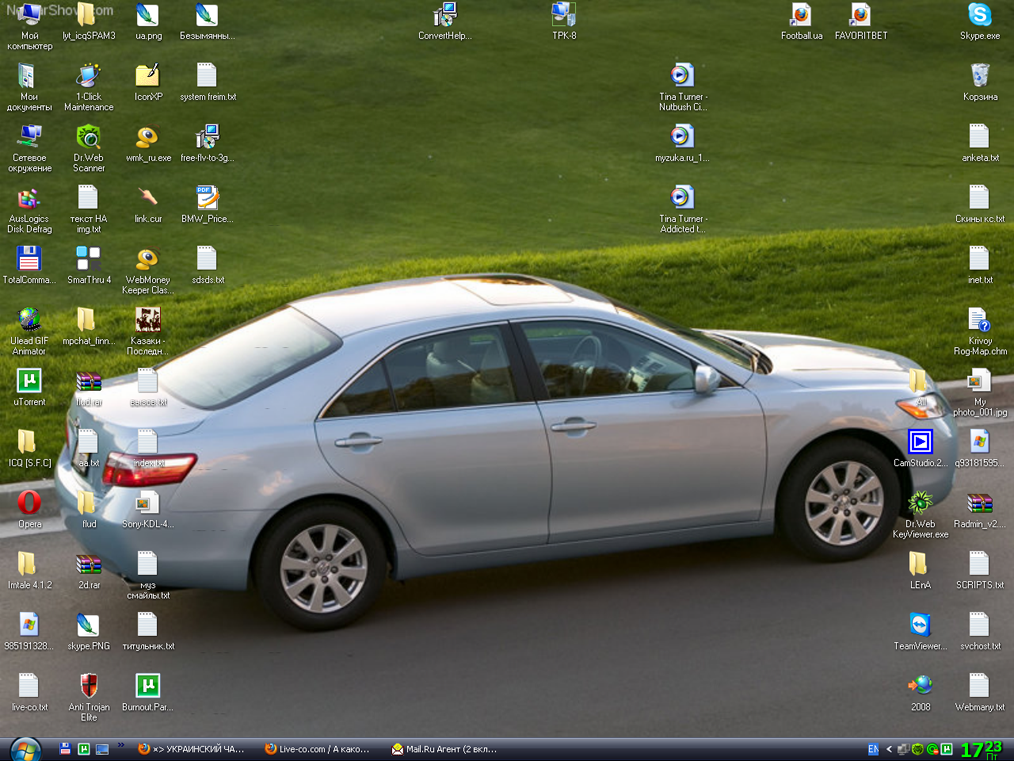Open the CamStudio shortcut
Image resolution: width=1014 pixels, height=761 pixels.
point(920,442)
